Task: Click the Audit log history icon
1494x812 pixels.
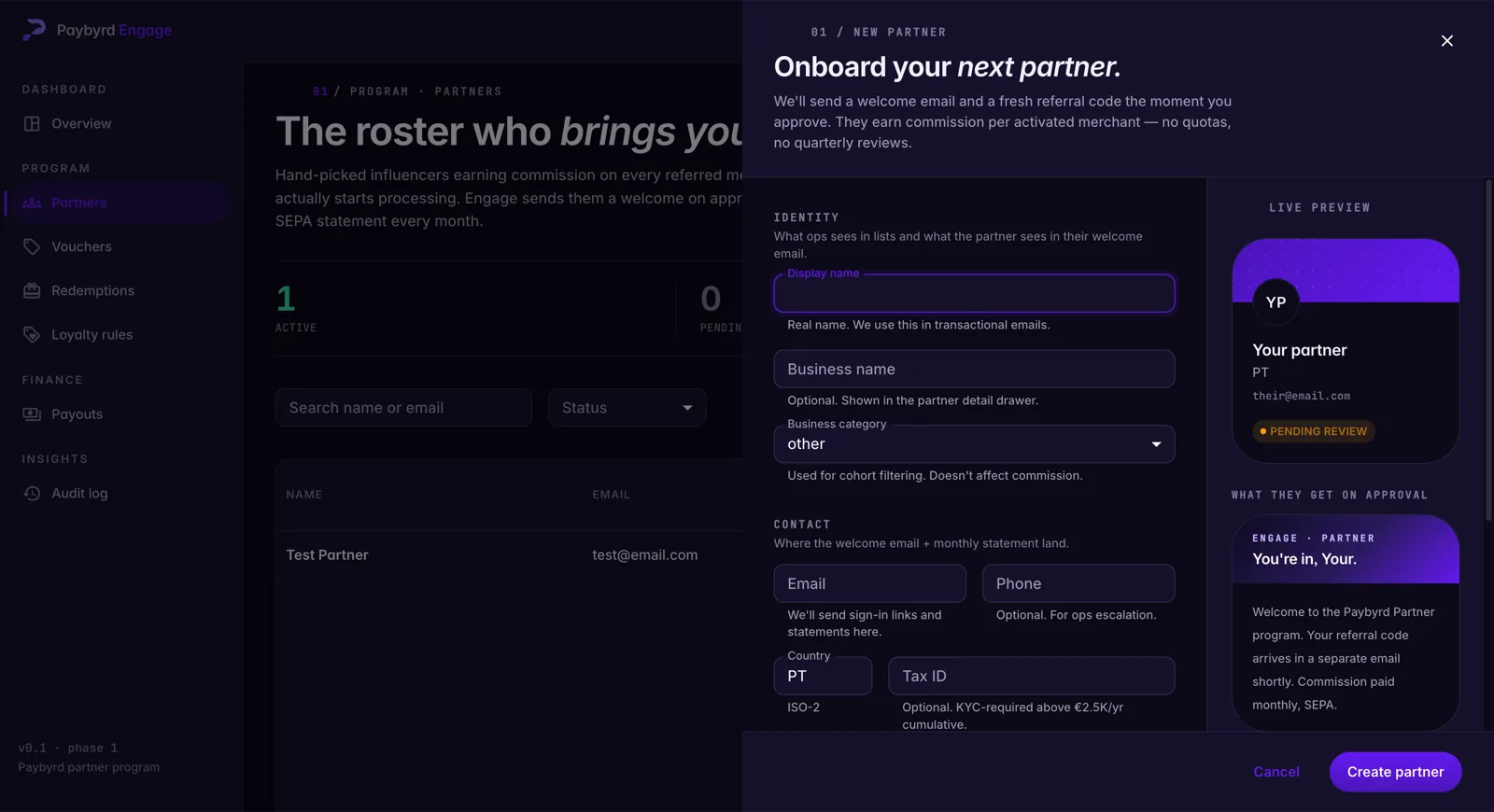Action: pos(32,494)
